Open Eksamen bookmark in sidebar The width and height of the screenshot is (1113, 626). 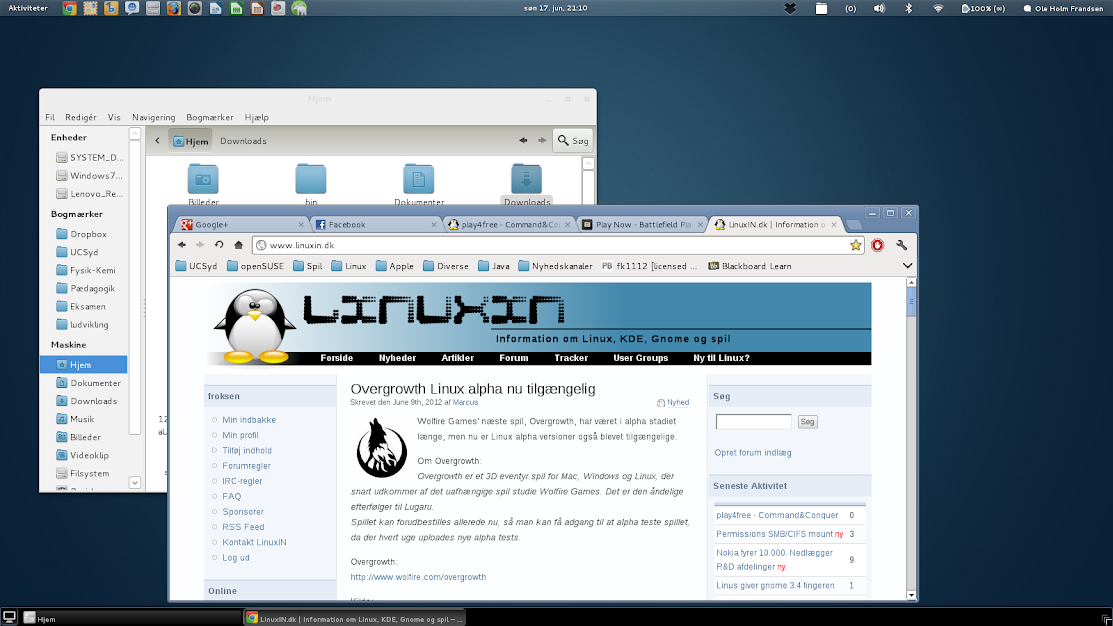(x=81, y=307)
